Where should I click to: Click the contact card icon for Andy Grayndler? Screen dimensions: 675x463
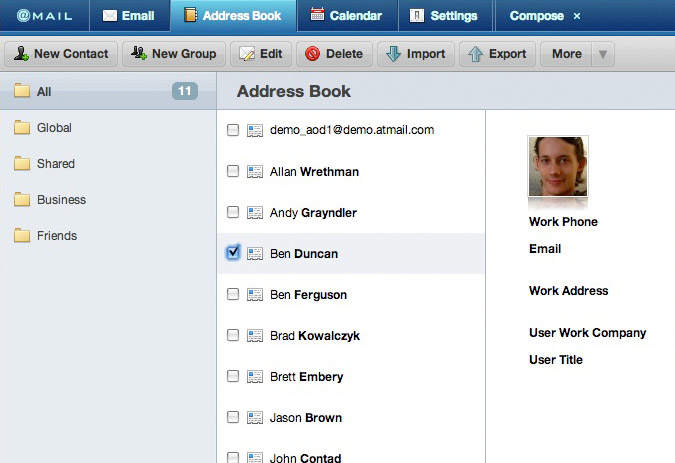point(255,213)
